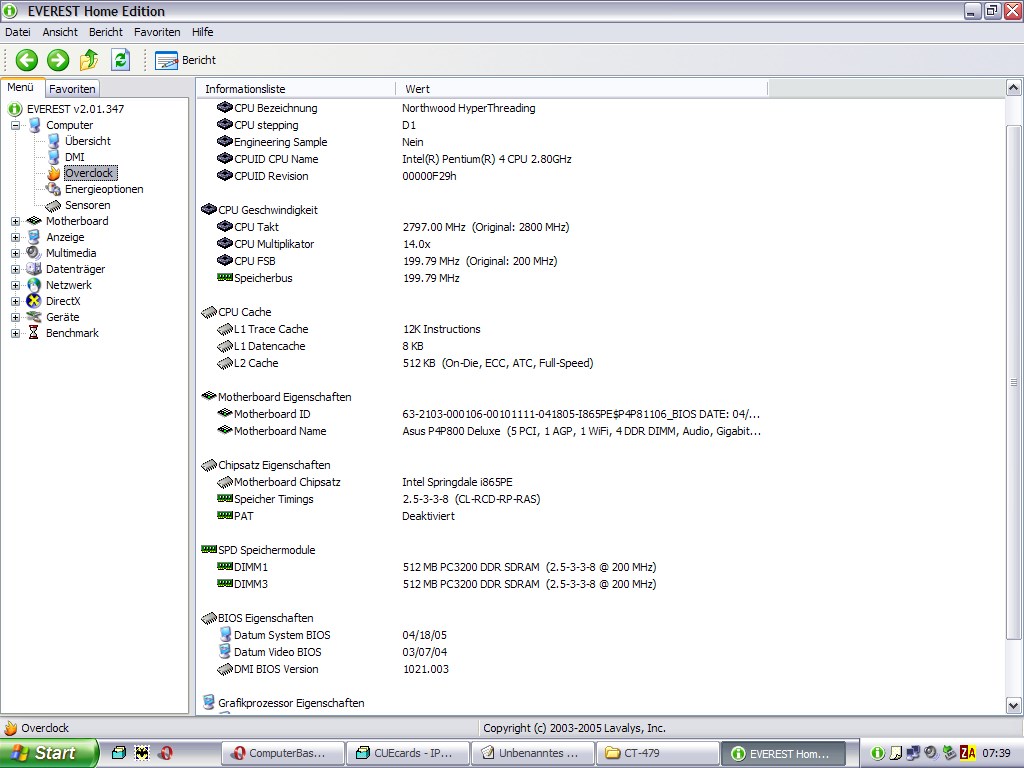Image resolution: width=1024 pixels, height=768 pixels.
Task: Go up one level with Up icon
Action: click(x=89, y=60)
